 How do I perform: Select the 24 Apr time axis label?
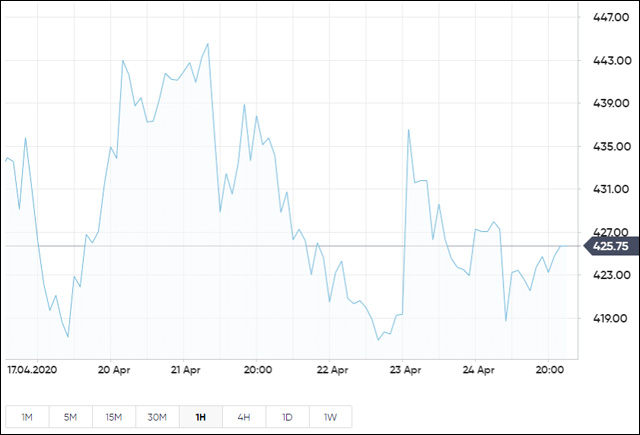(x=479, y=369)
